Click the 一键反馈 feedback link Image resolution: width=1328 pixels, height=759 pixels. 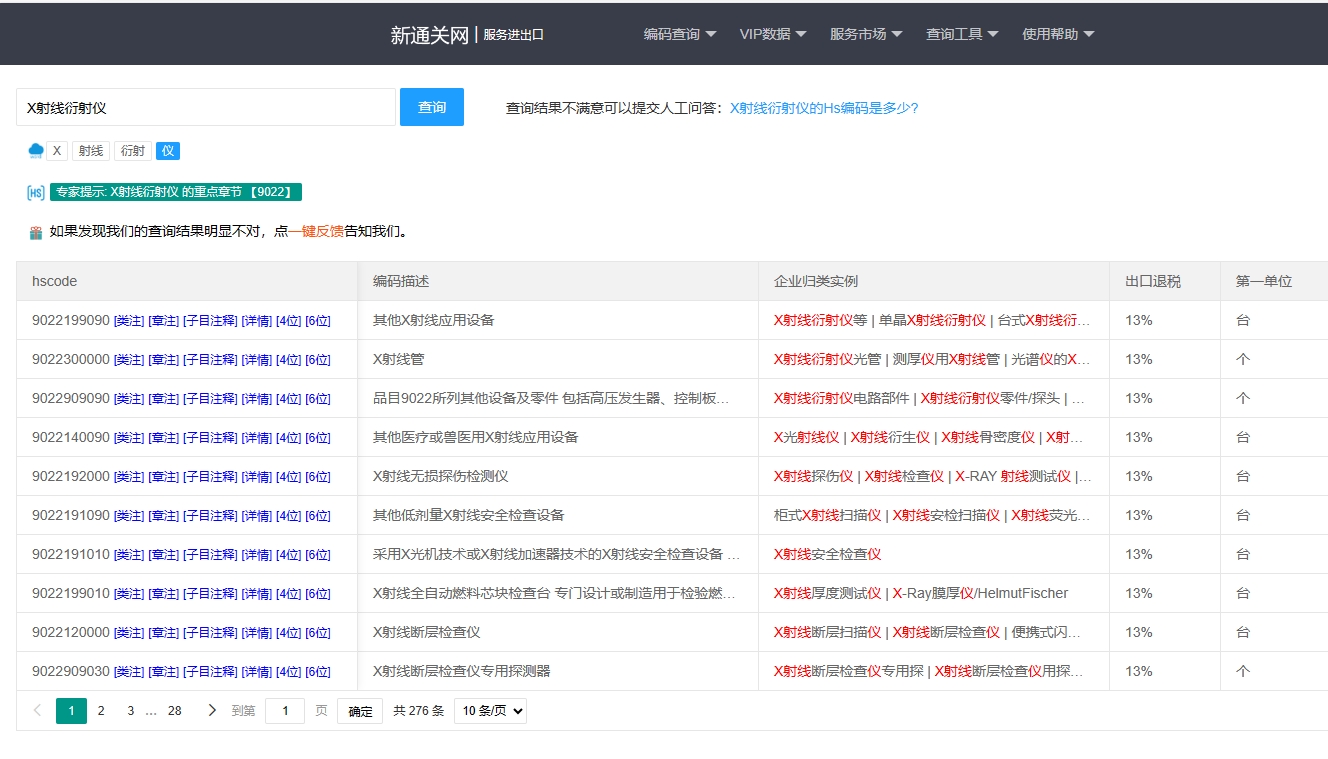click(x=316, y=232)
